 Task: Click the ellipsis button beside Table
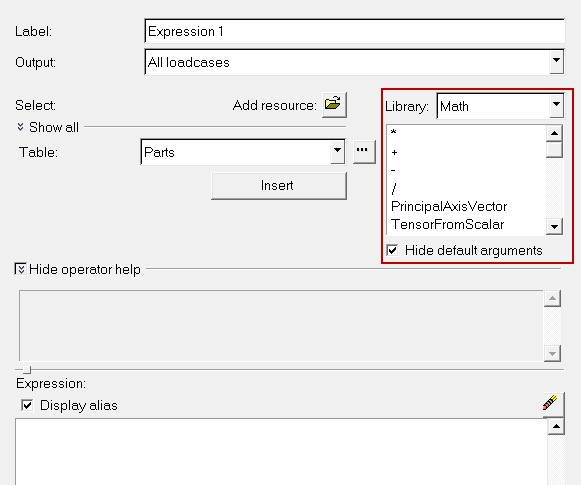[364, 151]
